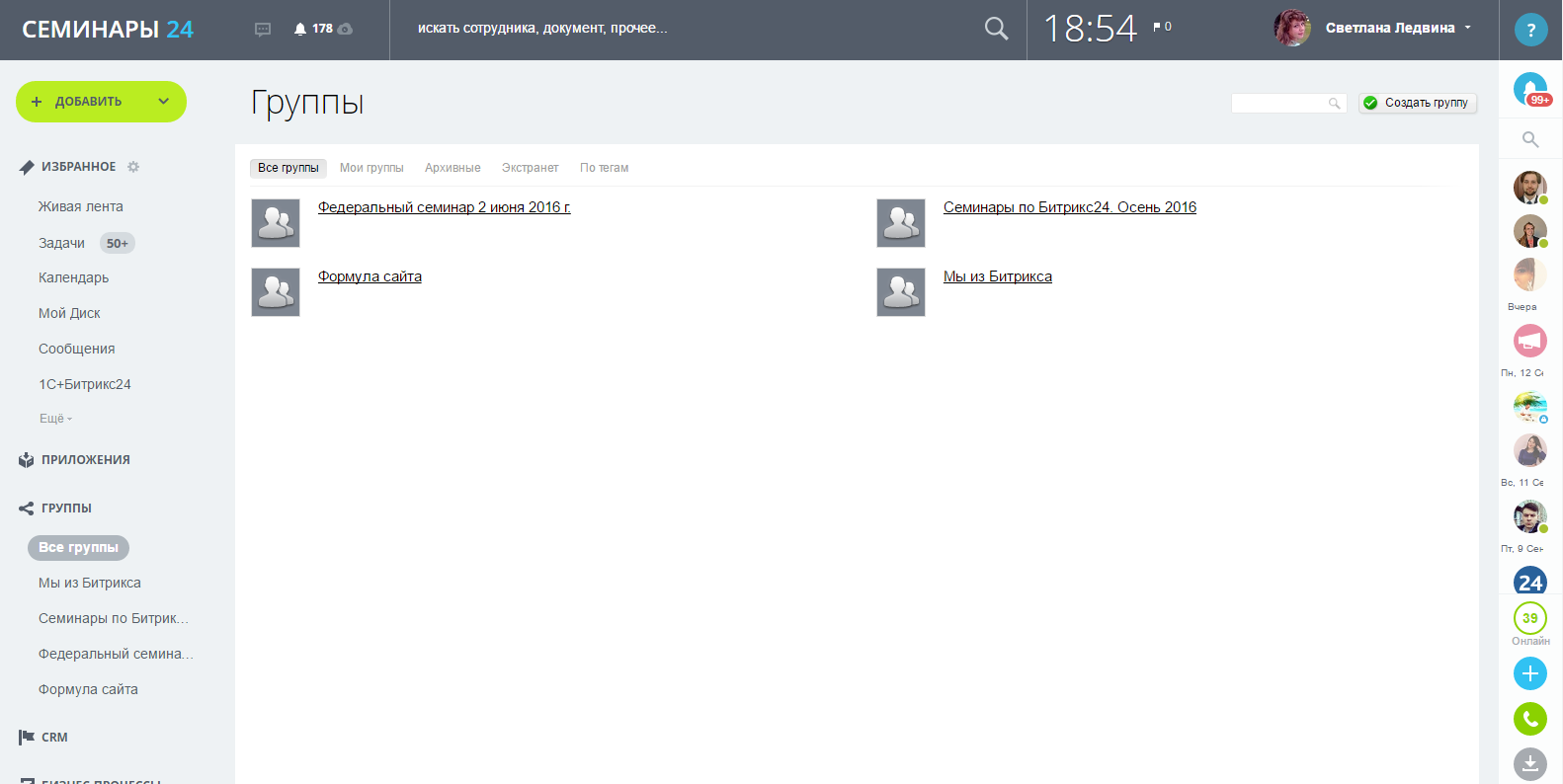Click the magnifier icon in the top search bar
The image size is (1563, 784).
click(x=996, y=29)
